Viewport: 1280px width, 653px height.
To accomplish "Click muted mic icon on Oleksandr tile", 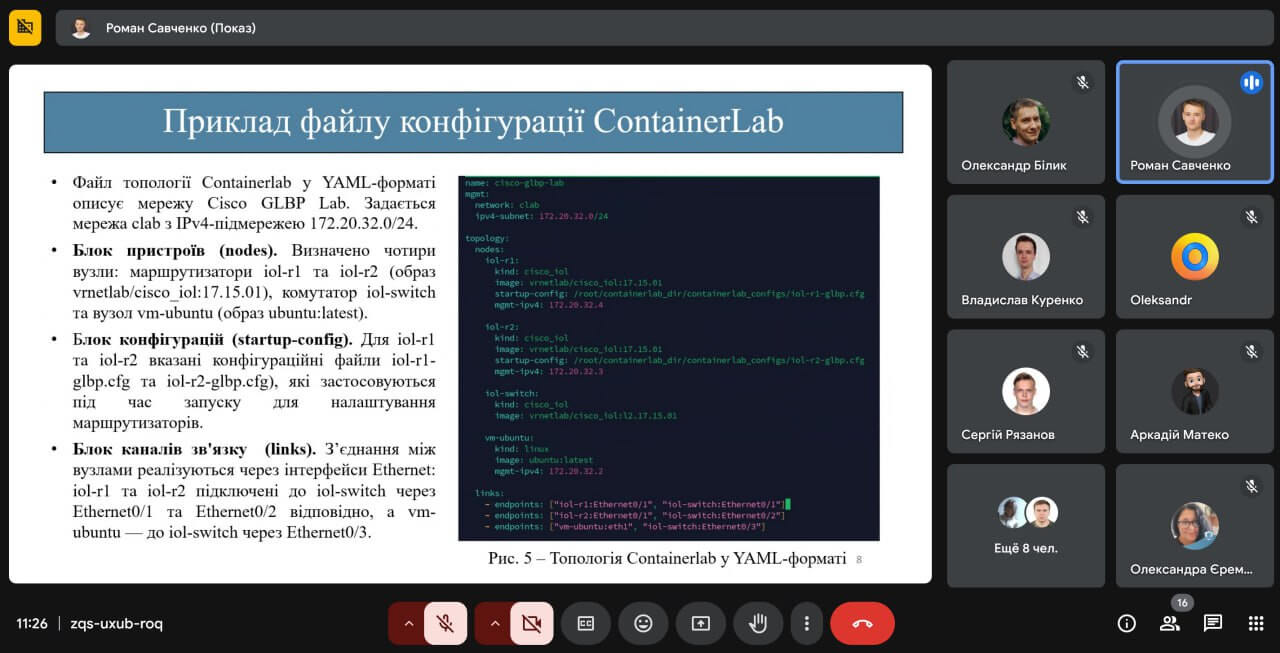I will point(1251,217).
